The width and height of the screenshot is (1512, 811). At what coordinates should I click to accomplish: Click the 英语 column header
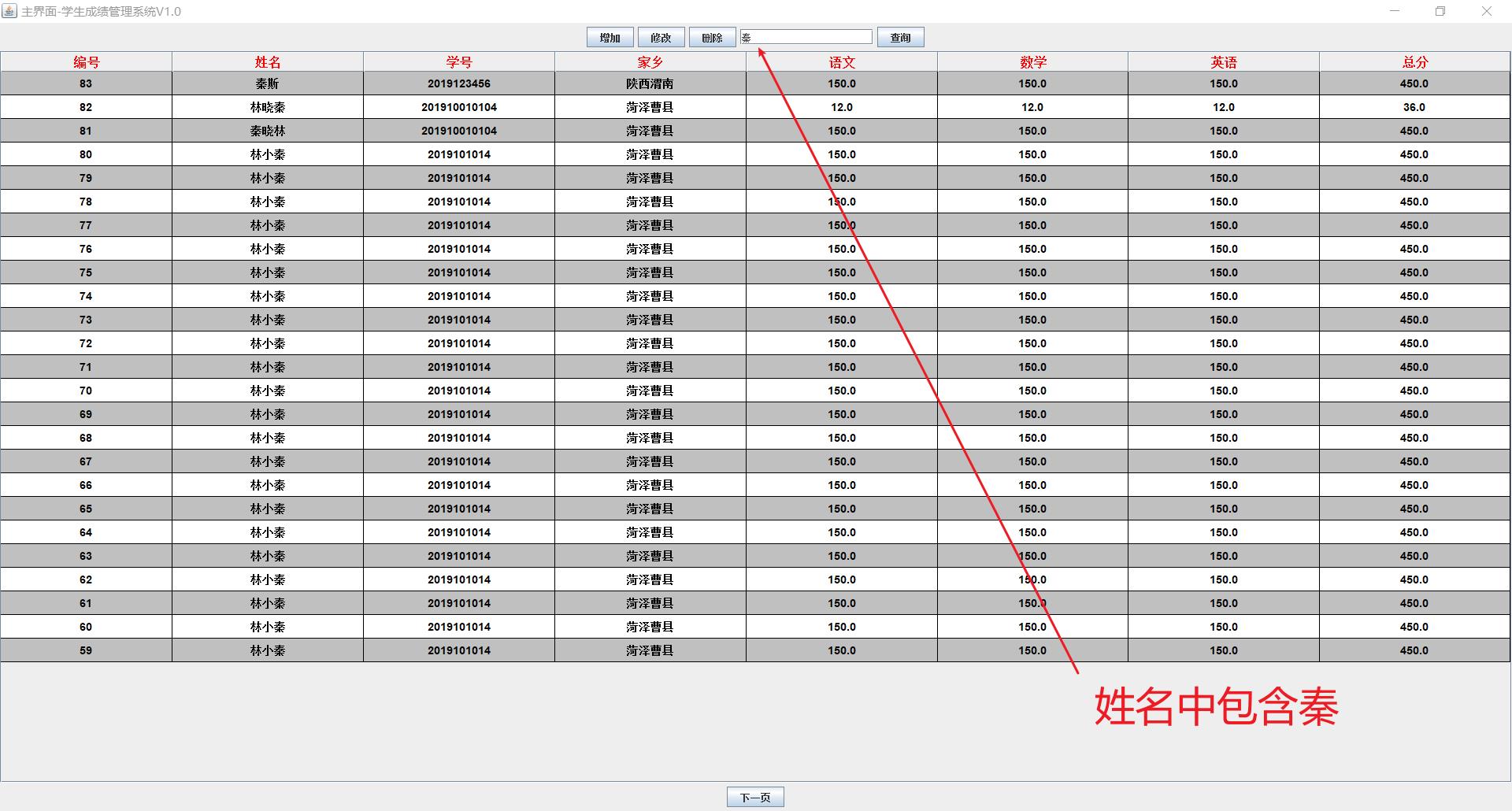(1224, 62)
